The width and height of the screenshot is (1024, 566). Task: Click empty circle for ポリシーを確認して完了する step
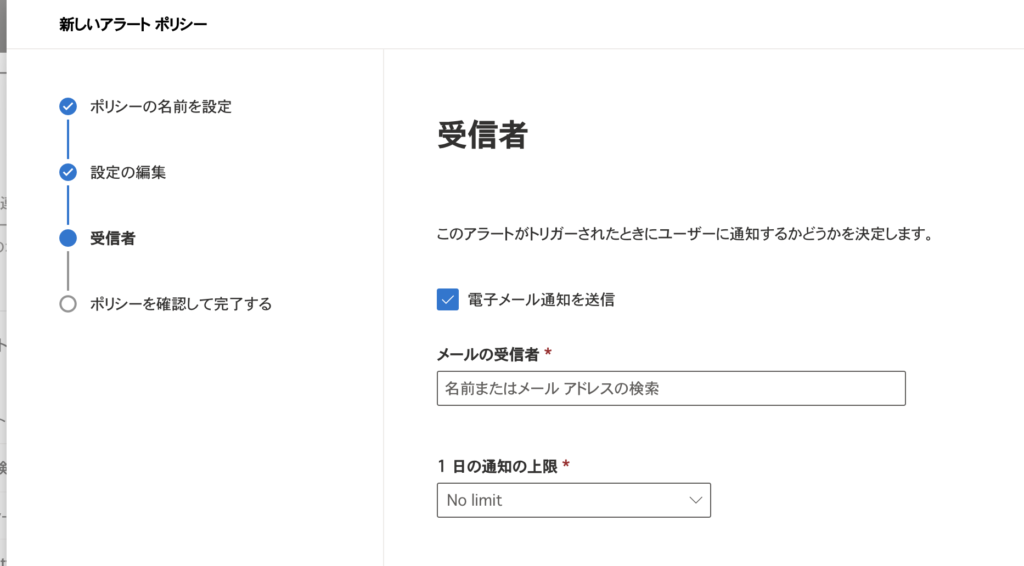[68, 304]
